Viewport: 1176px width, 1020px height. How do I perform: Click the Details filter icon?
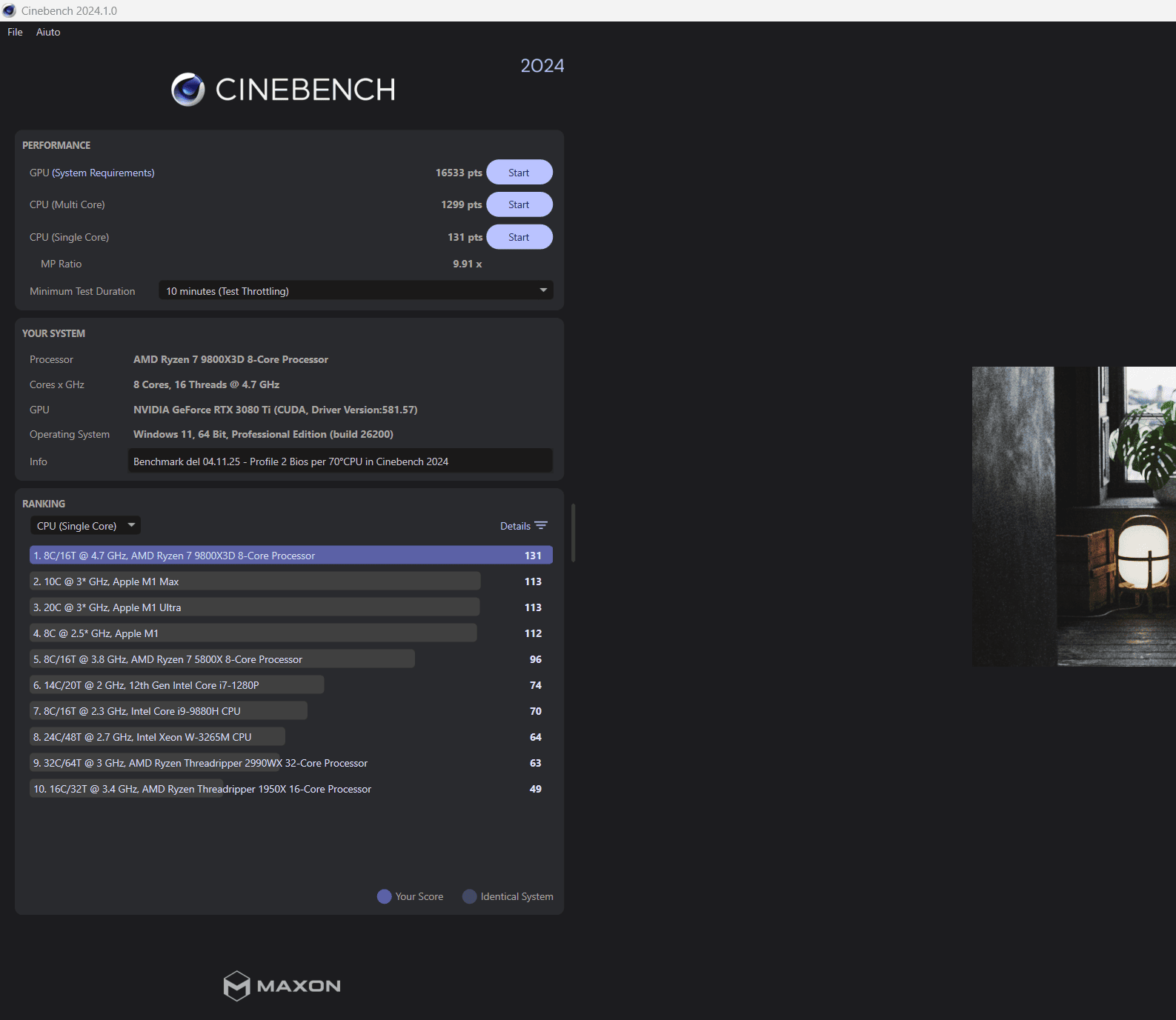tap(541, 526)
